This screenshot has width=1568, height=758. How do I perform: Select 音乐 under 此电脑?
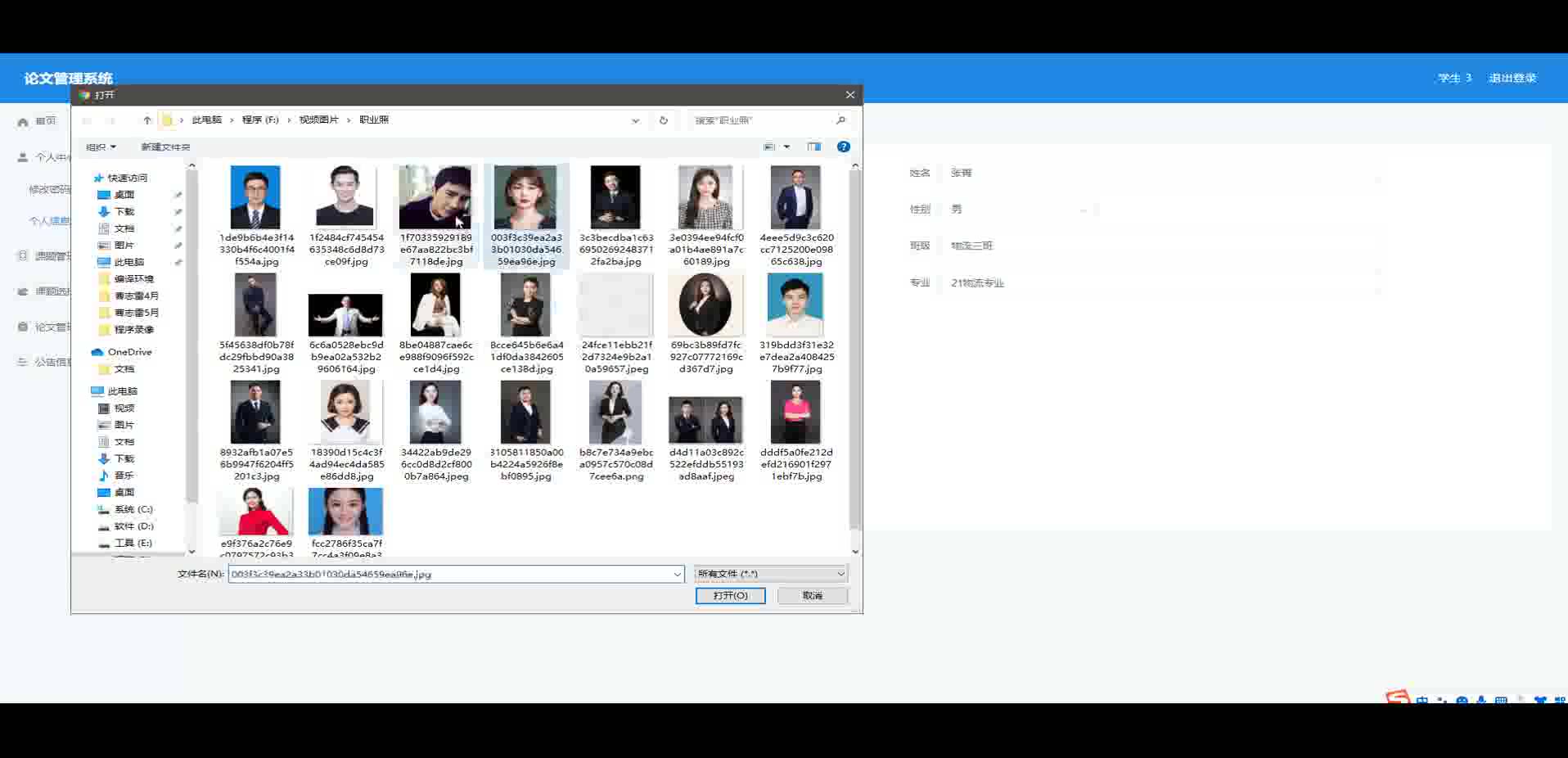click(115, 476)
